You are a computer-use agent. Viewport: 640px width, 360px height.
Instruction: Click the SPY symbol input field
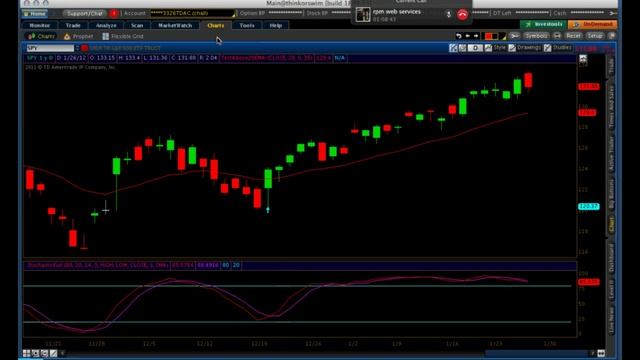(50, 48)
